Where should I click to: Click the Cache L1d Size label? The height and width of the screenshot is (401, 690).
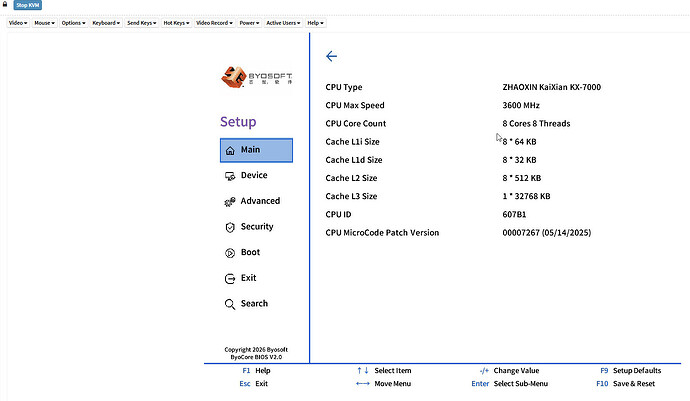click(x=354, y=160)
